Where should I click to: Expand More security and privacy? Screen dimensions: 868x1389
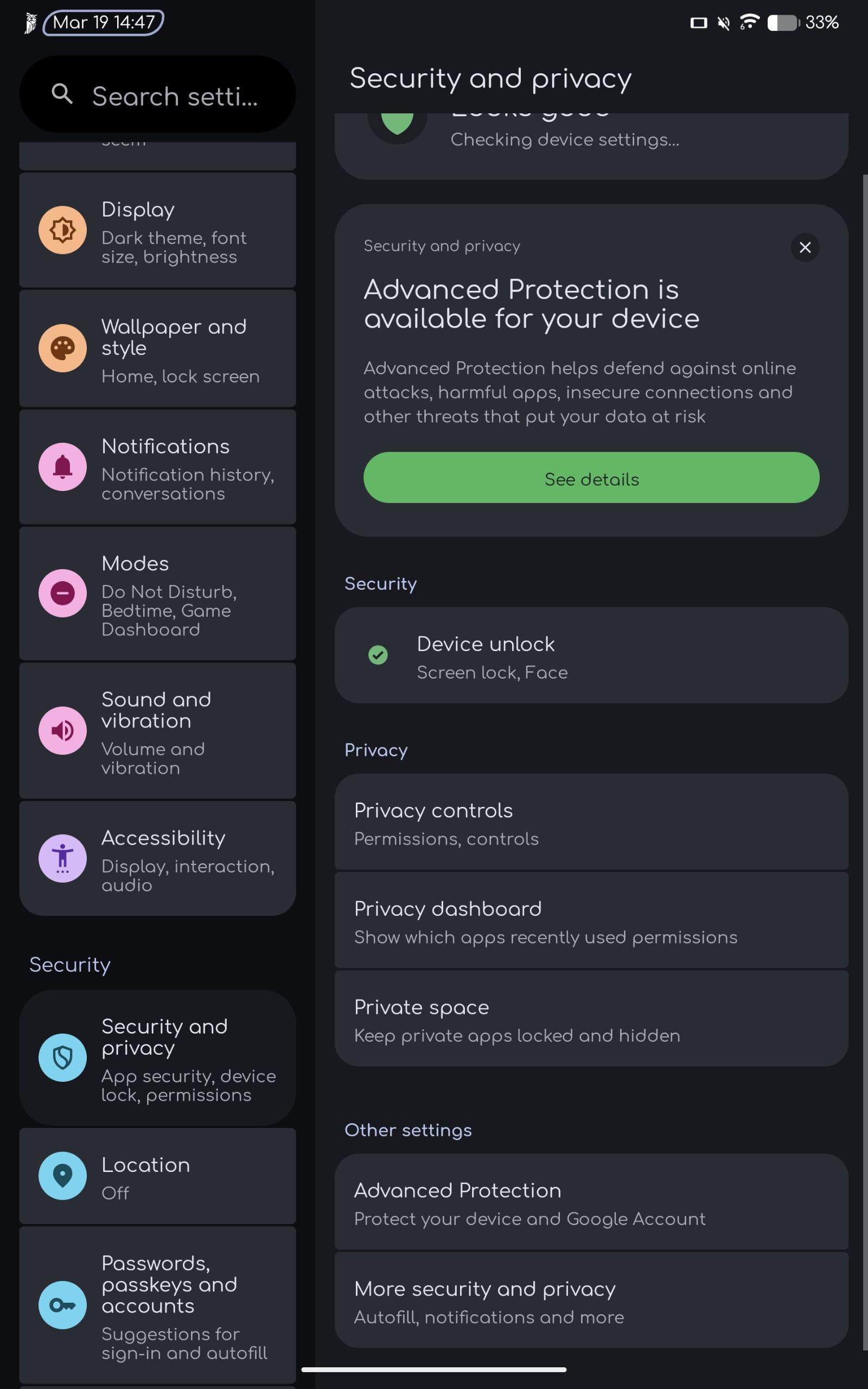point(591,1301)
